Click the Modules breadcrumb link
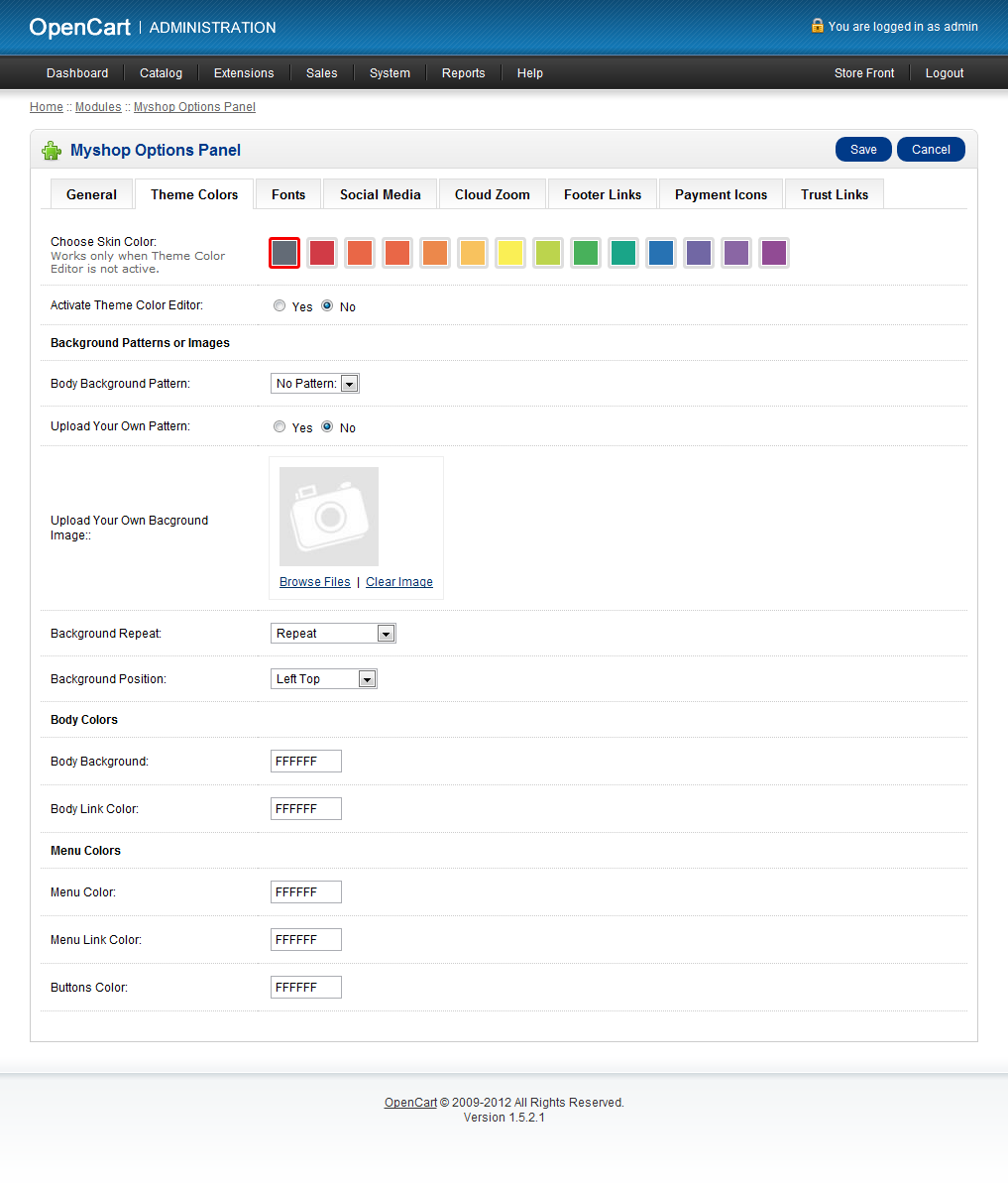Image resolution: width=1008 pixels, height=1184 pixels. (98, 107)
